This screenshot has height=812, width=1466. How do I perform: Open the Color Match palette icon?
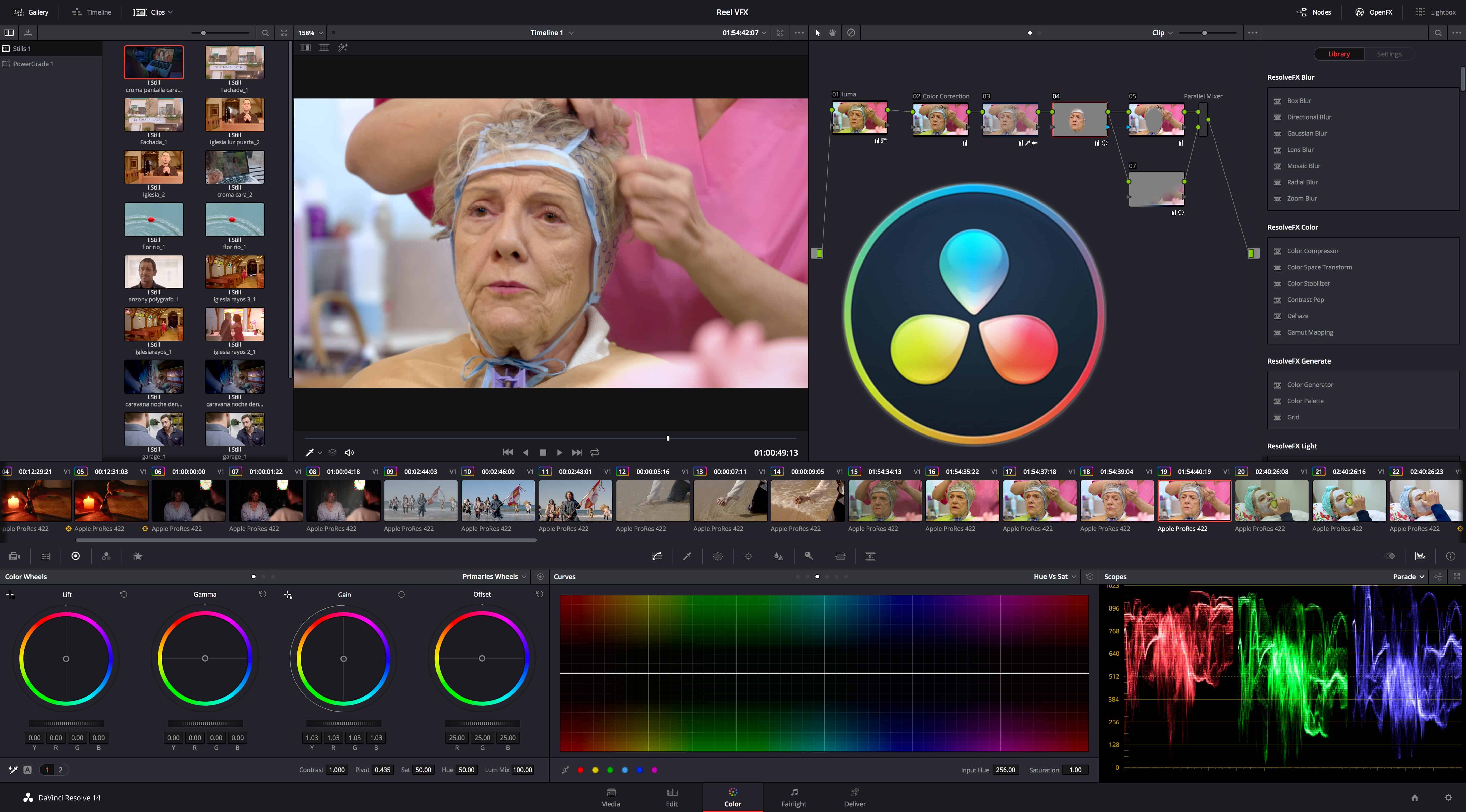[x=46, y=556]
